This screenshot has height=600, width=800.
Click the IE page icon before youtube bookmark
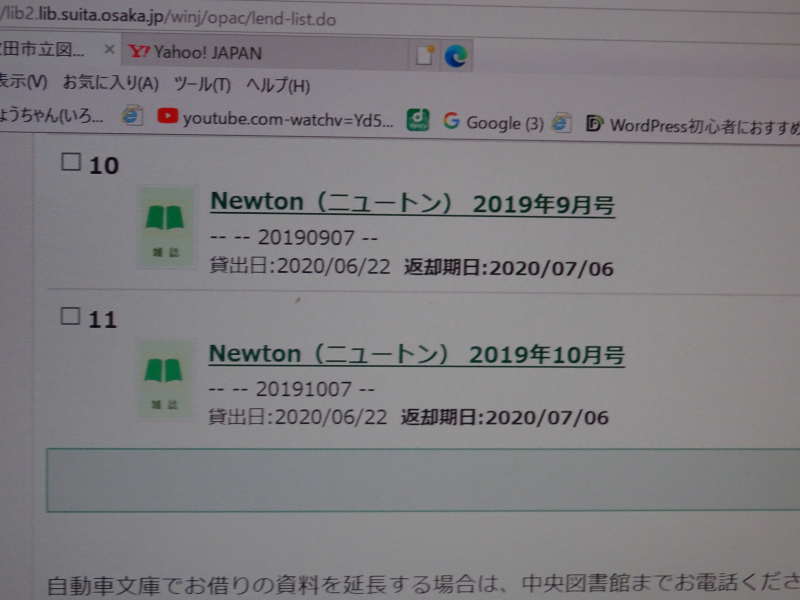point(132,116)
